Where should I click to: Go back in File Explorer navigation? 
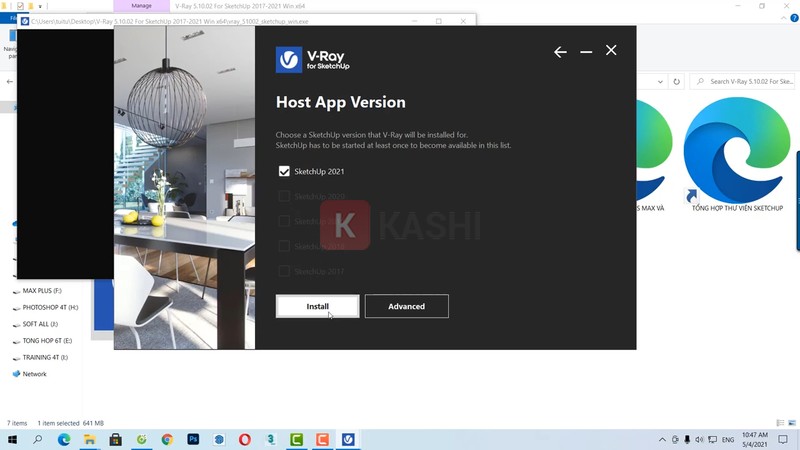tap(10, 82)
